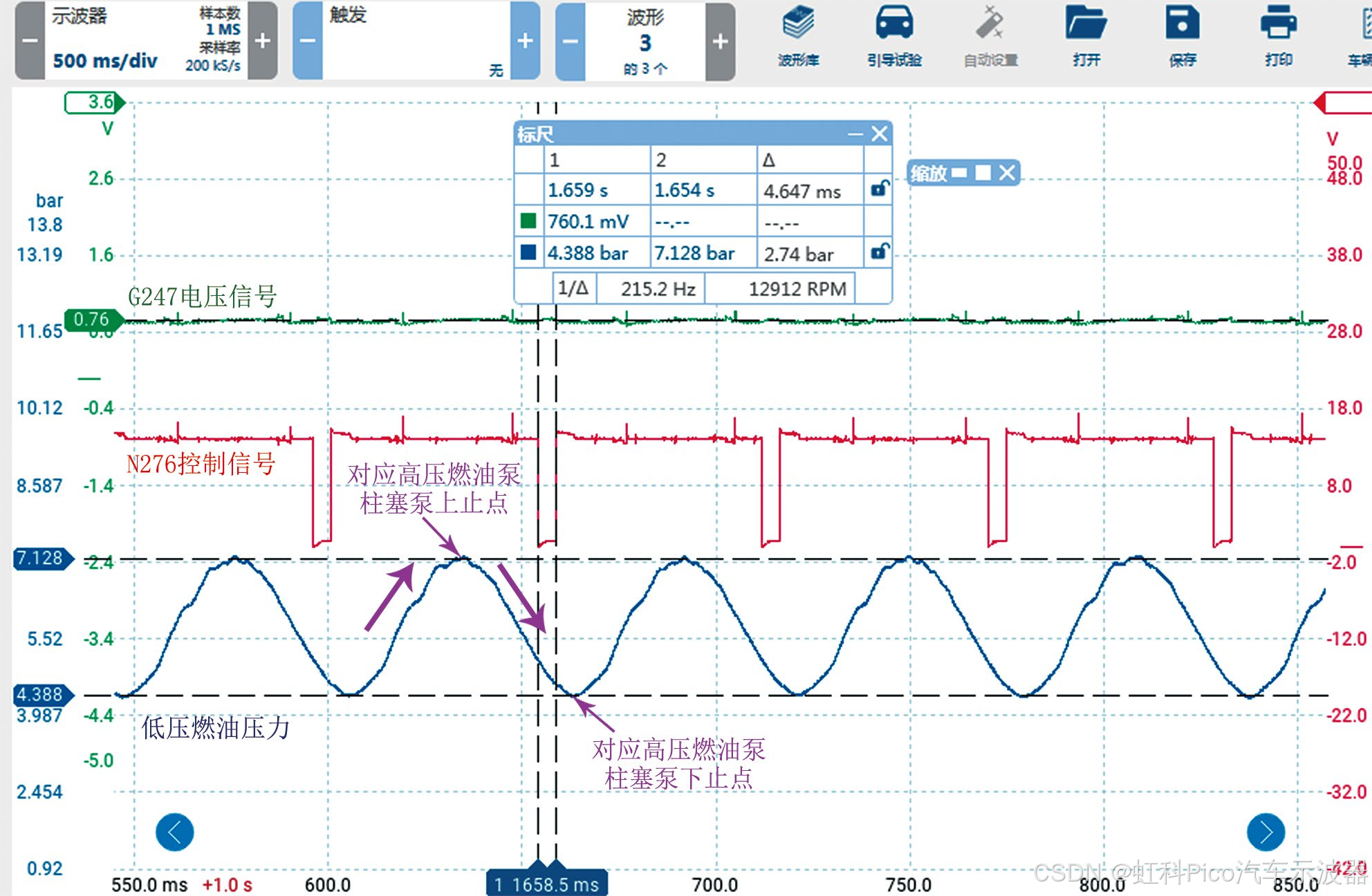This screenshot has height=896, width=1372.
Task: Click the 7.128 bar ruler handle
Action: coord(41,558)
